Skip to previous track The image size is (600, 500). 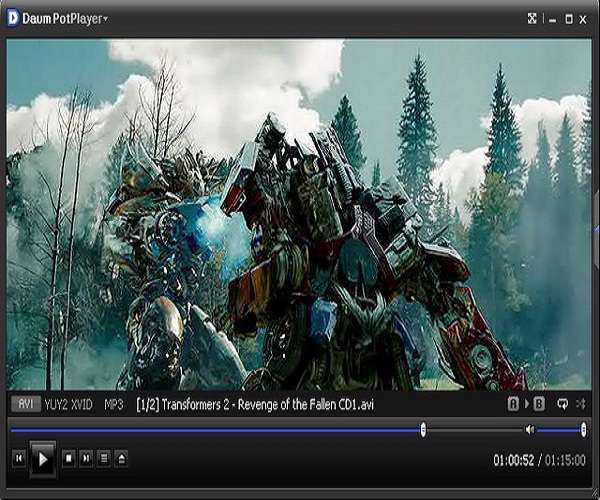point(19,458)
